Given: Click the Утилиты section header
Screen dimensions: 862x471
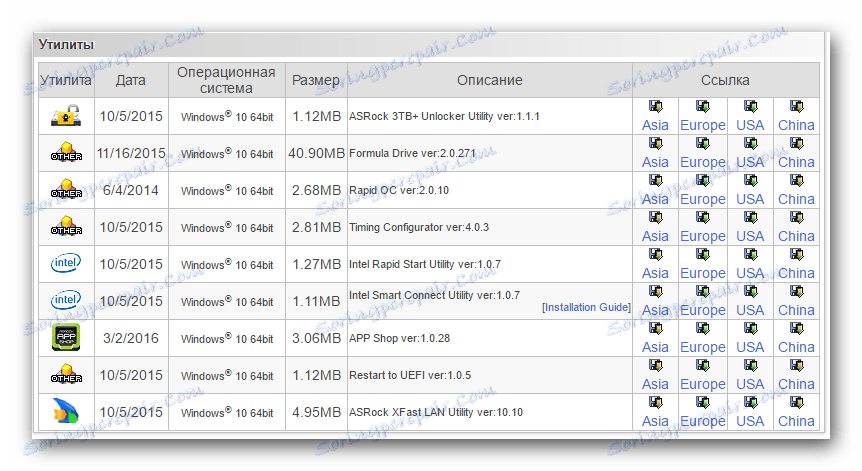Looking at the screenshot, I should point(66,45).
